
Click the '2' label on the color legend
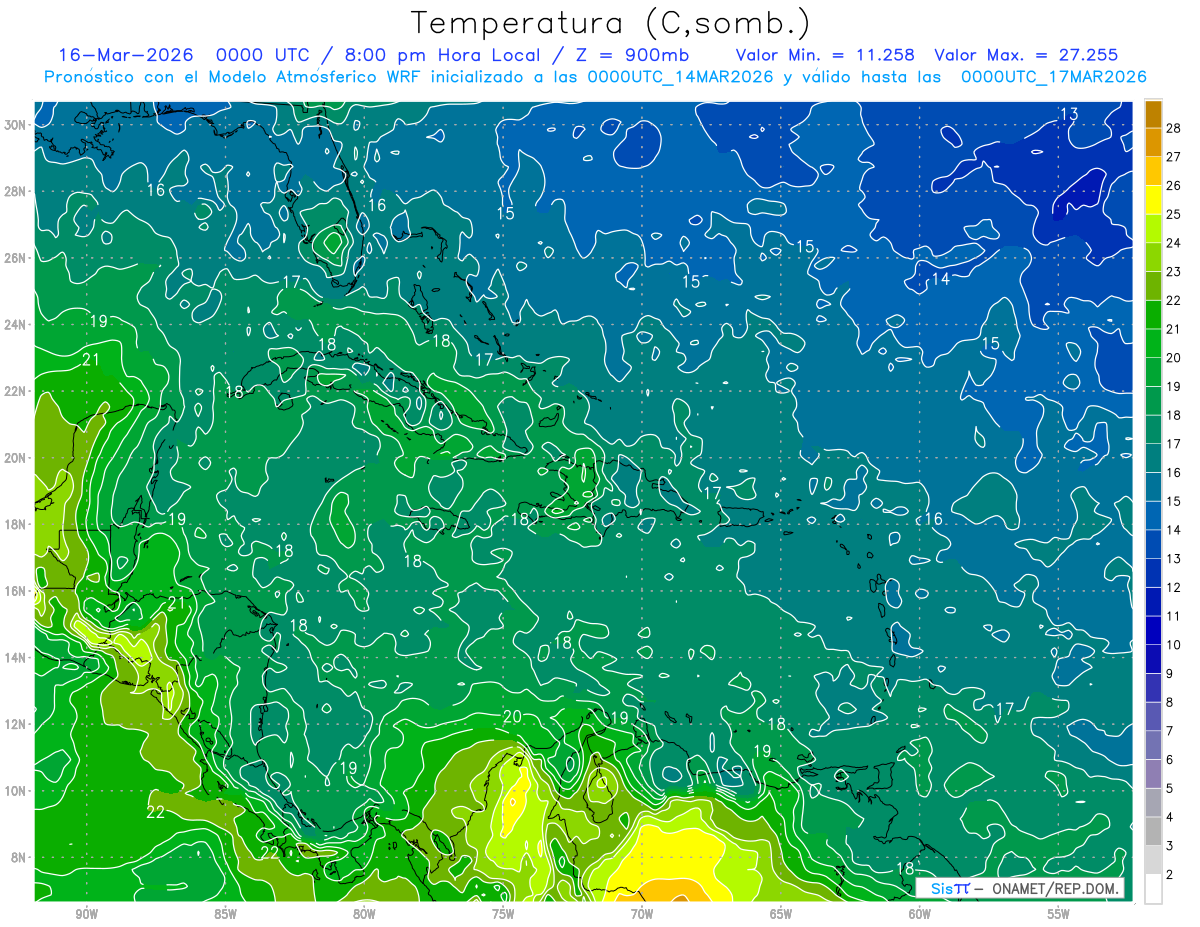click(x=1170, y=875)
